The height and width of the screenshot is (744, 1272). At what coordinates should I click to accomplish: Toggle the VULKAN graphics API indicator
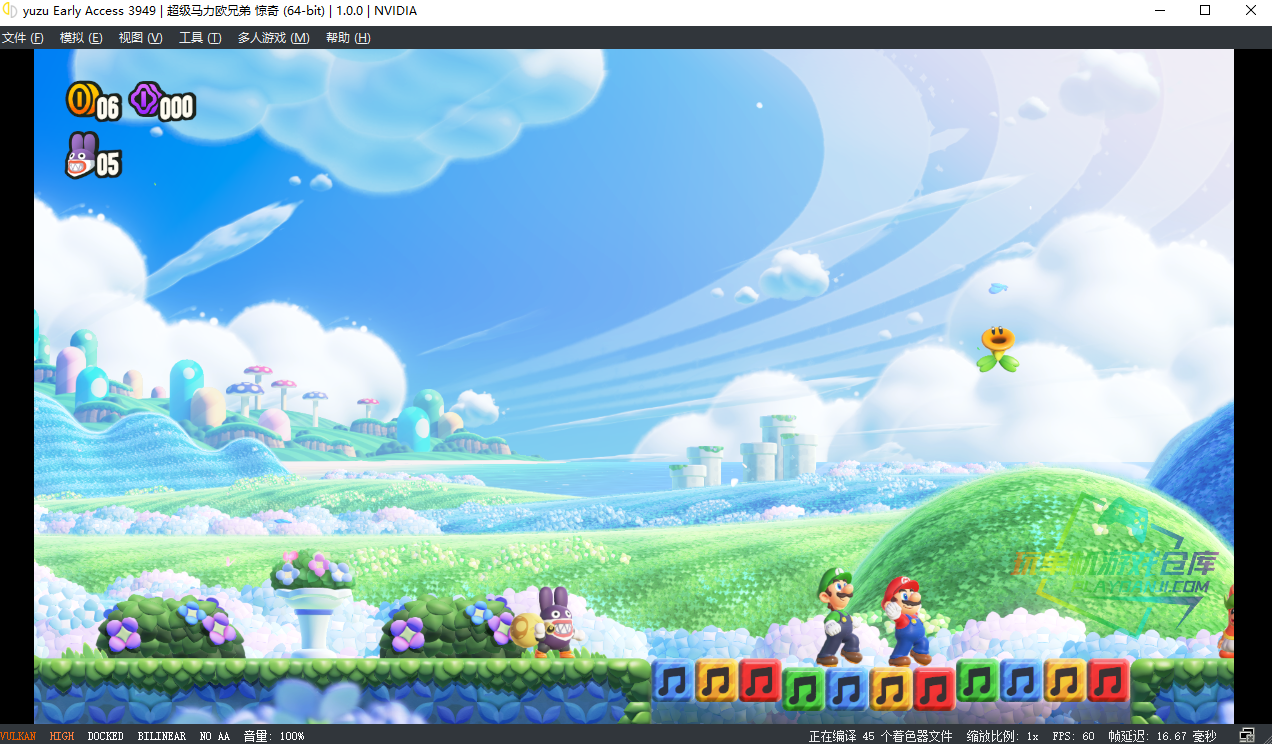(x=18, y=735)
